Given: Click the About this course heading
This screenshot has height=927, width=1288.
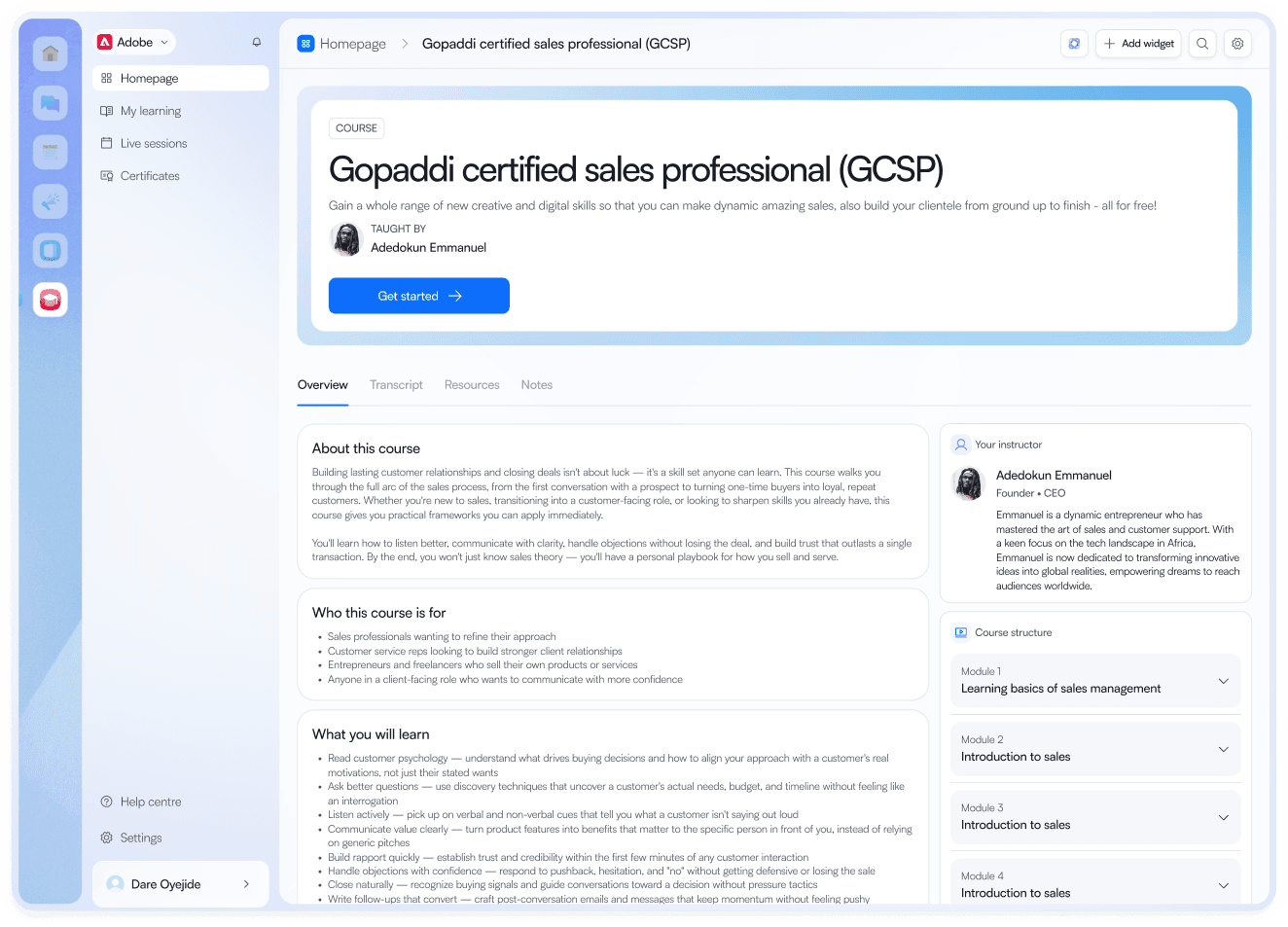Looking at the screenshot, I should click(x=366, y=448).
